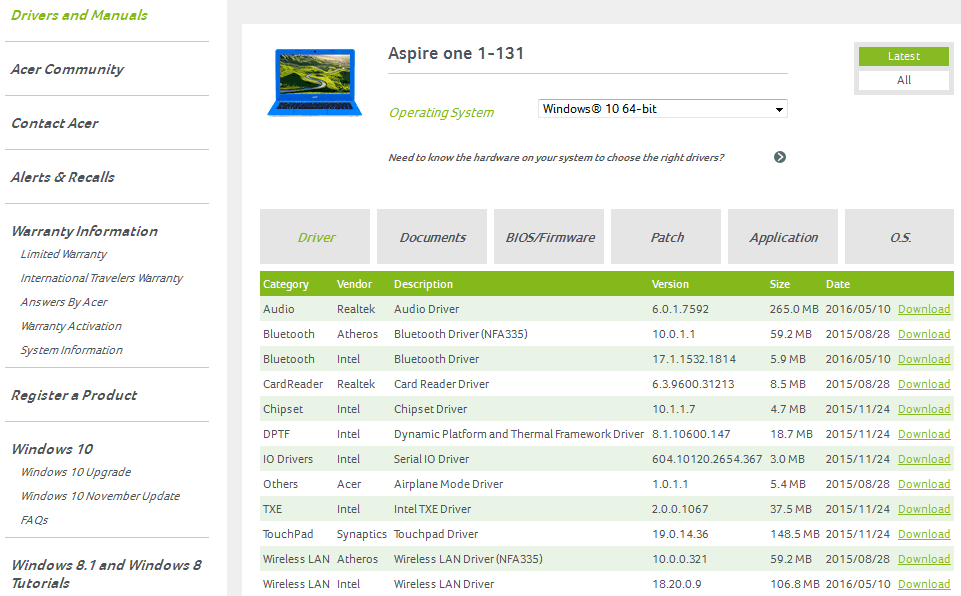This screenshot has width=961, height=596.
Task: Download the Intel Bluetooth Driver
Action: coord(924,359)
